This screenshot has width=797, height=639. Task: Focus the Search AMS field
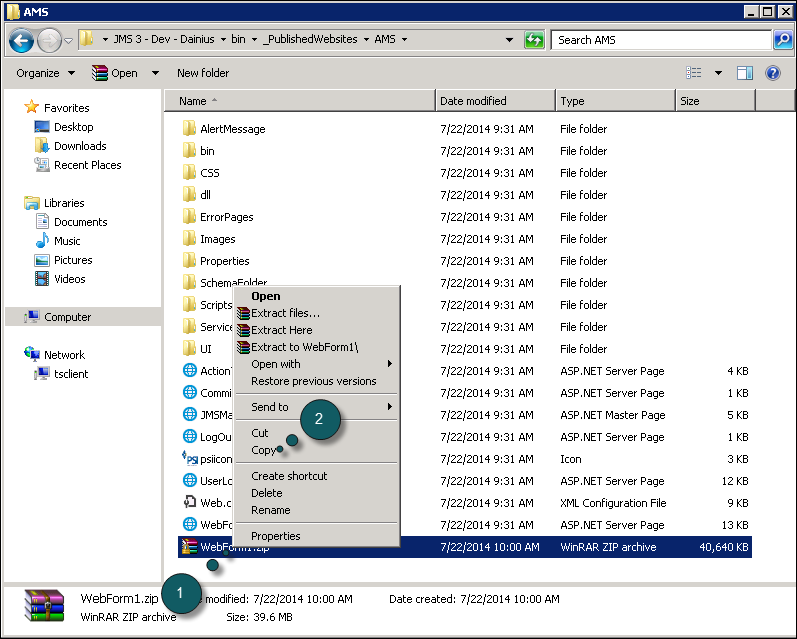(661, 40)
